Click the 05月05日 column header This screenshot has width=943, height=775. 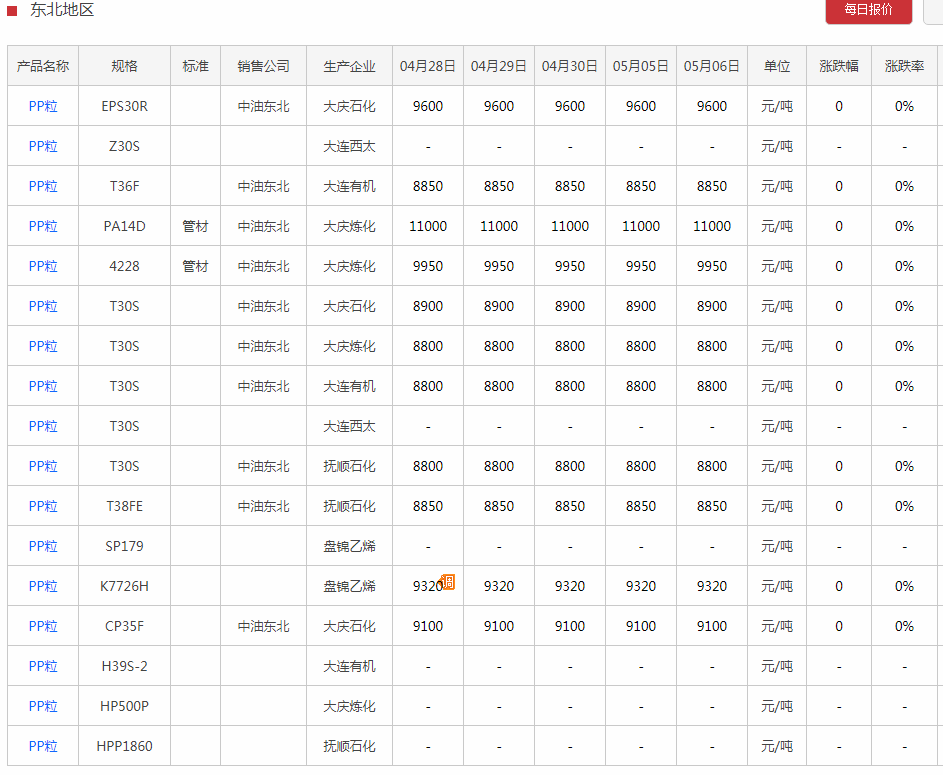640,66
